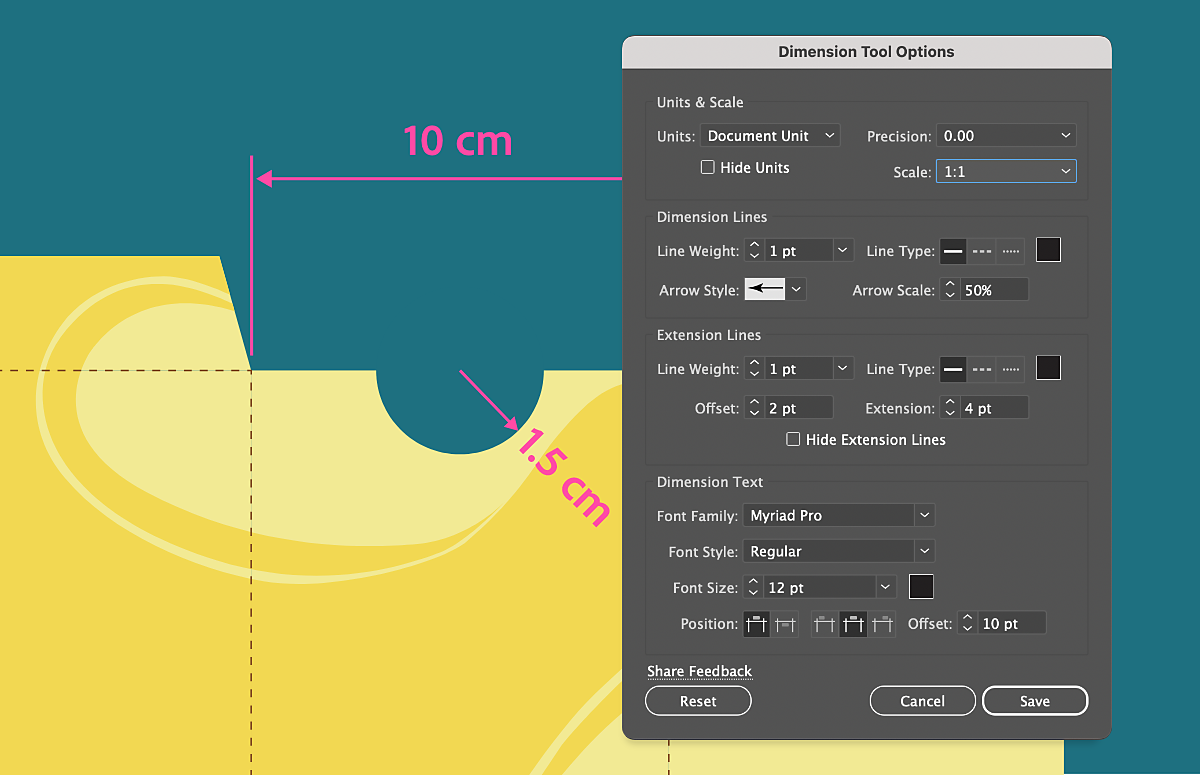
Task: Set text position below the dimension line
Action: 786,623
